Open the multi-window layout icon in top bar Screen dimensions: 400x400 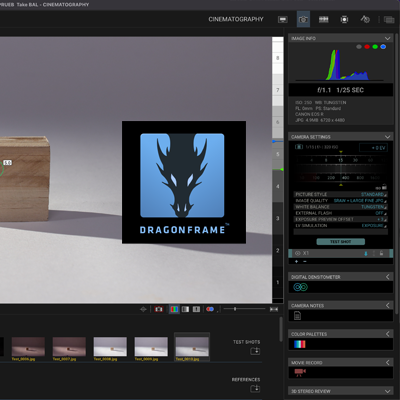(x=389, y=20)
